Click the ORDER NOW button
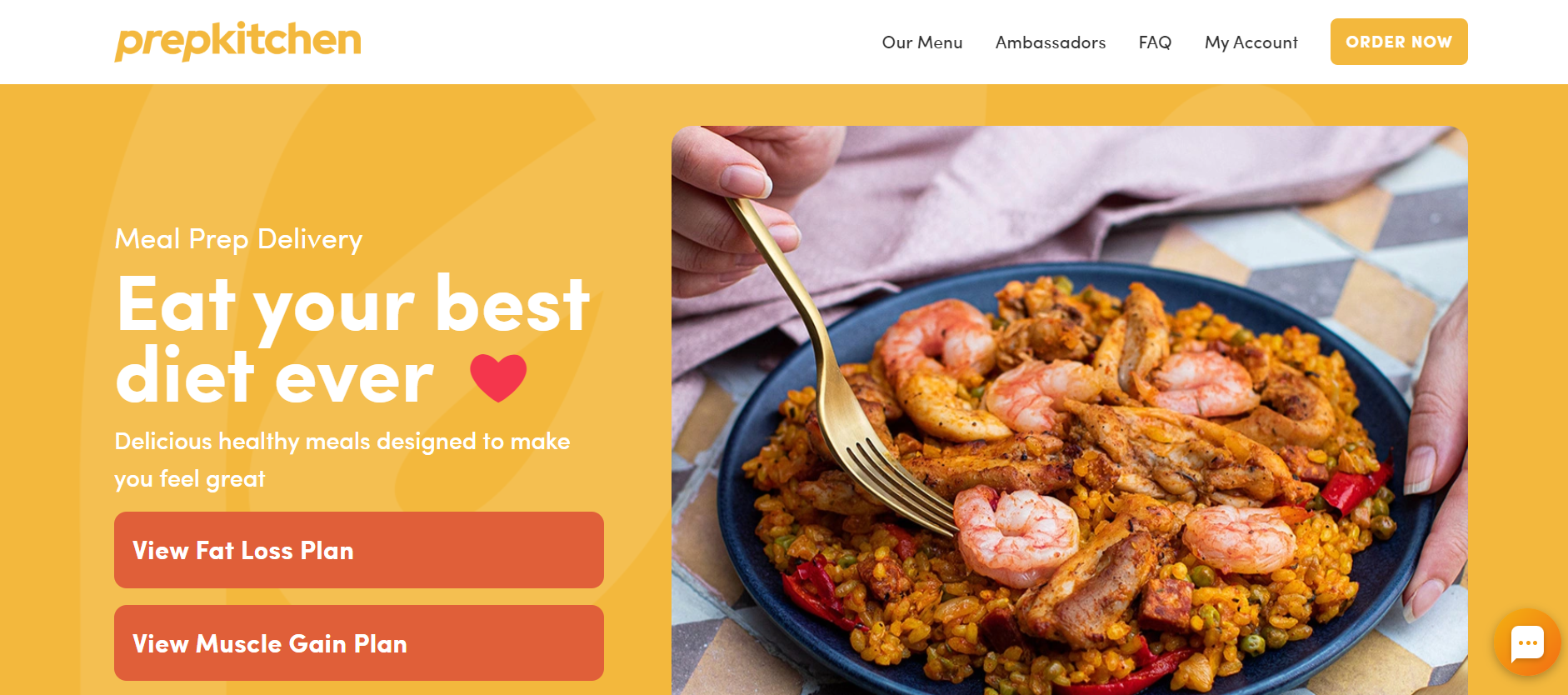The image size is (1568, 695). pyautogui.click(x=1399, y=42)
